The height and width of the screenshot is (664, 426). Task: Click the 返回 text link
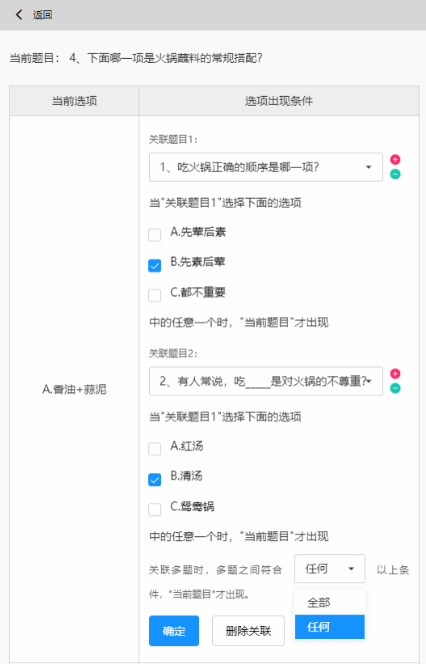click(x=42, y=15)
